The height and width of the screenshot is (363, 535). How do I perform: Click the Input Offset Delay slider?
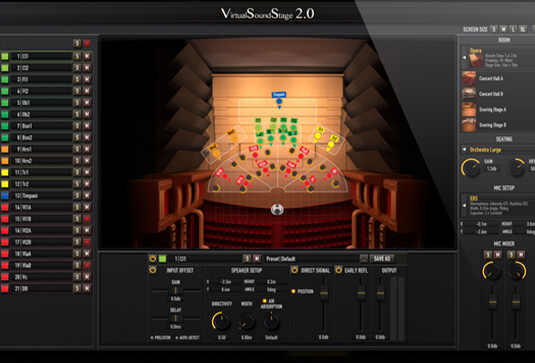(x=176, y=318)
